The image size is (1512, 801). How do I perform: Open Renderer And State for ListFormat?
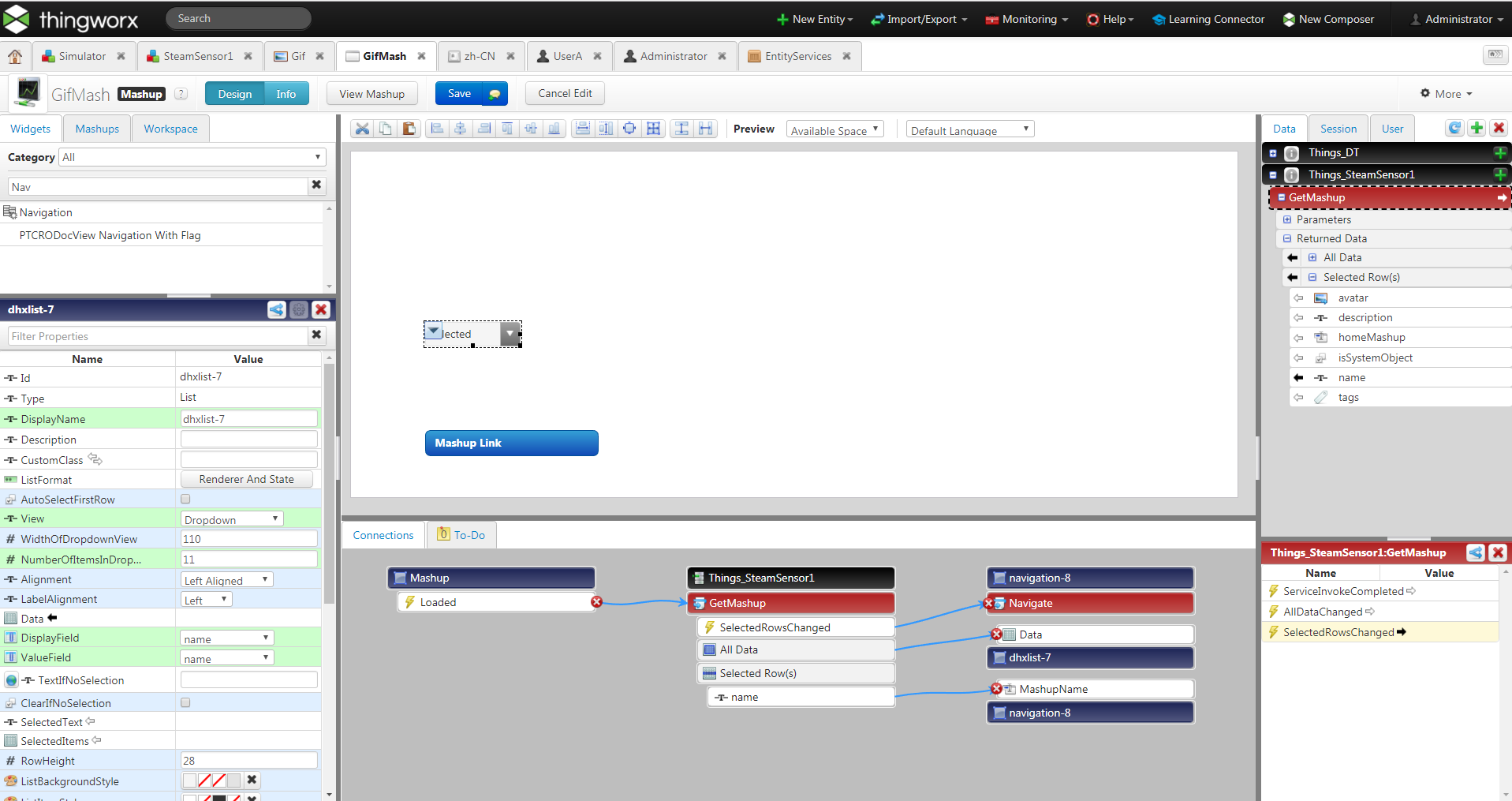(247, 479)
